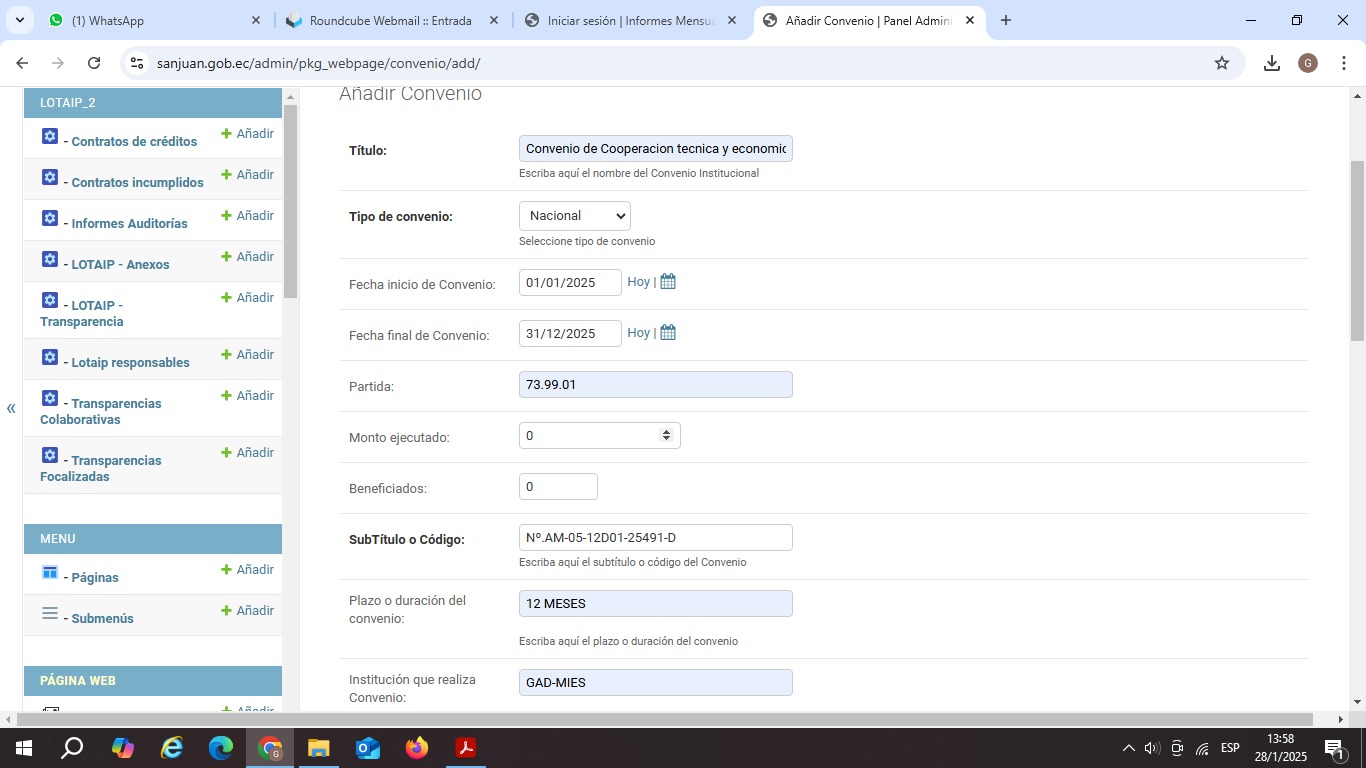Viewport: 1366px width, 768px height.
Task: Expand the Tipo de convenio dropdown
Action: pyautogui.click(x=575, y=216)
